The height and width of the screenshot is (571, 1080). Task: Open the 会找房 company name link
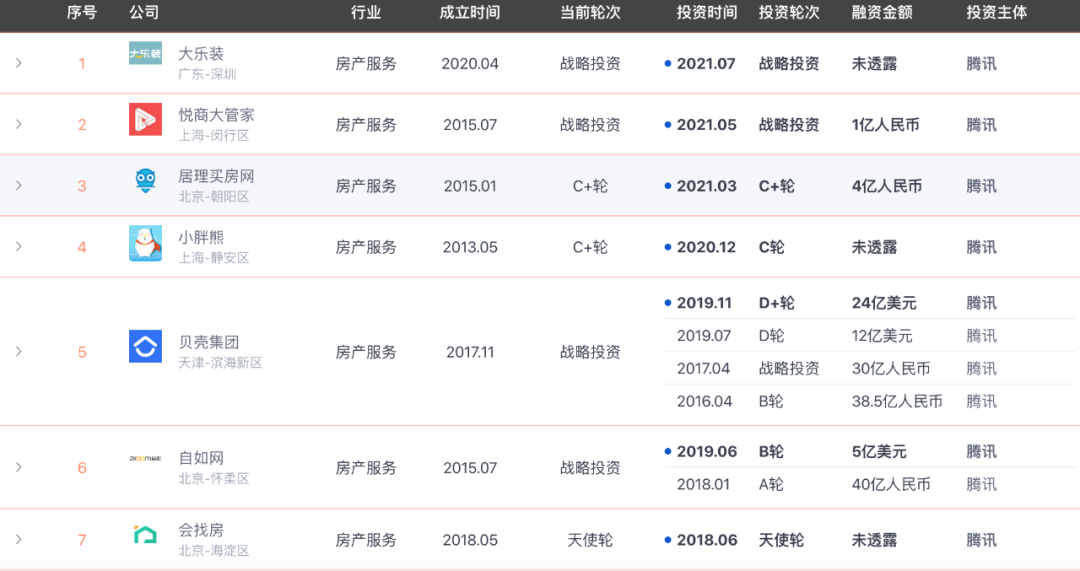coord(201,530)
